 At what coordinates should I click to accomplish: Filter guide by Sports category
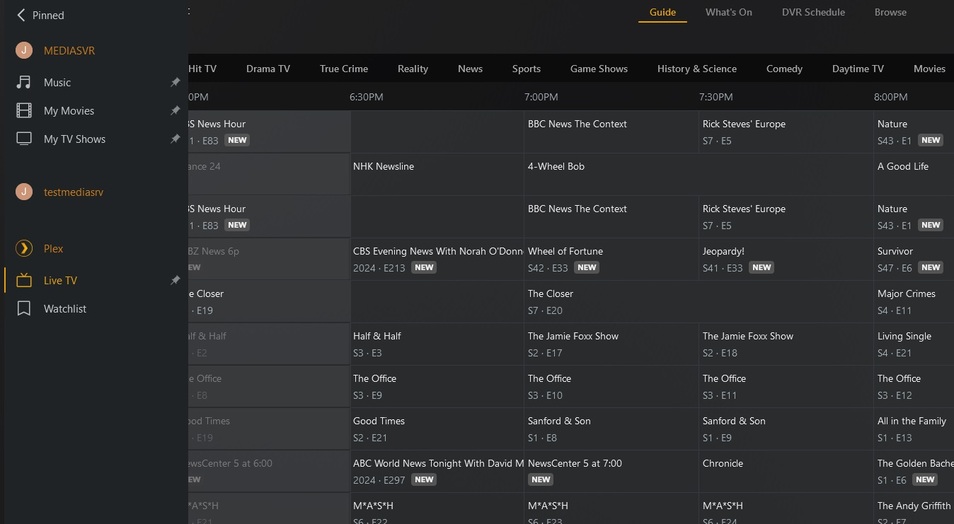click(x=526, y=69)
